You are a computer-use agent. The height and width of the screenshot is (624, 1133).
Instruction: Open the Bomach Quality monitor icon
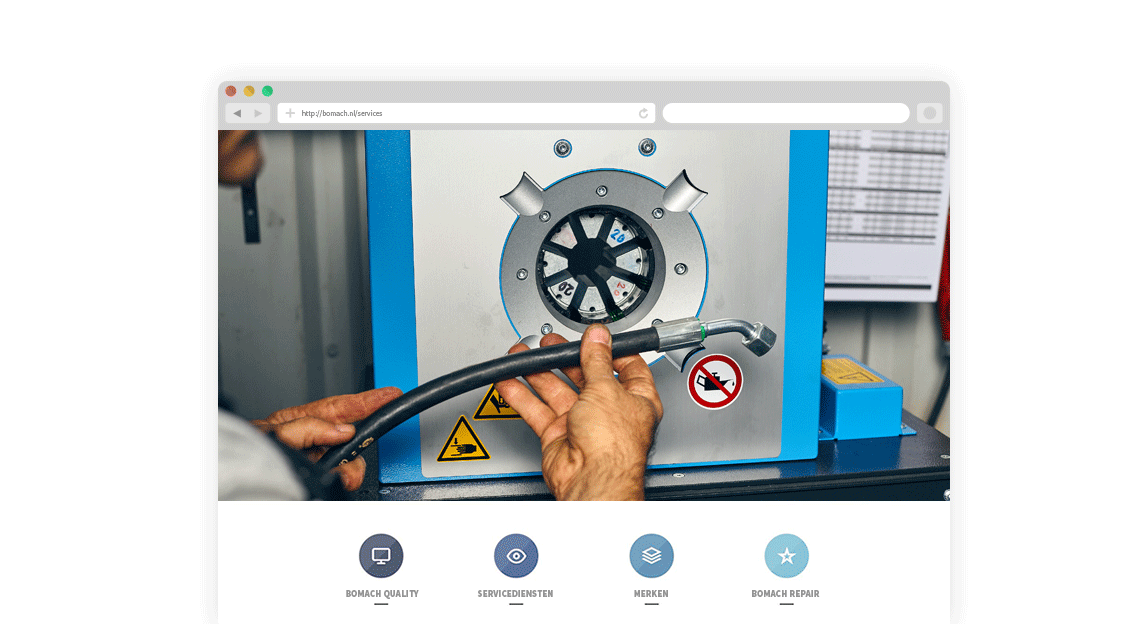[x=381, y=556]
